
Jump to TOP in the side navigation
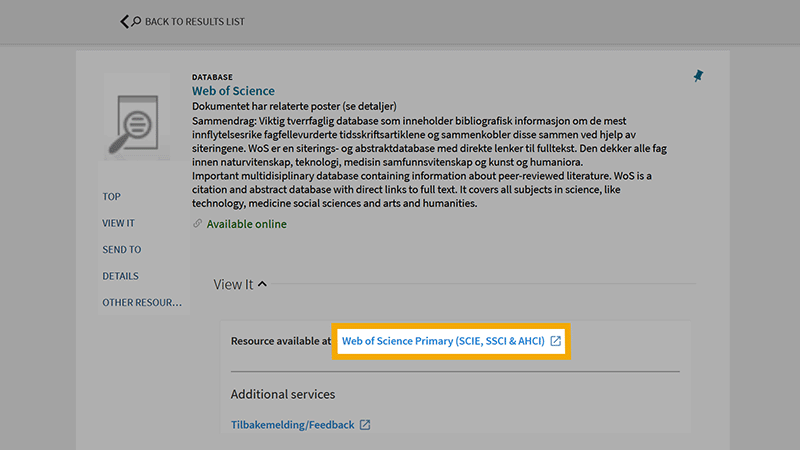pyautogui.click(x=111, y=197)
